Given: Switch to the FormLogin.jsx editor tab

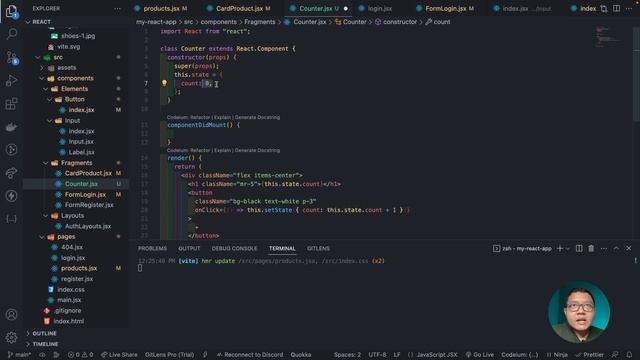Looking at the screenshot, I should point(446,8).
